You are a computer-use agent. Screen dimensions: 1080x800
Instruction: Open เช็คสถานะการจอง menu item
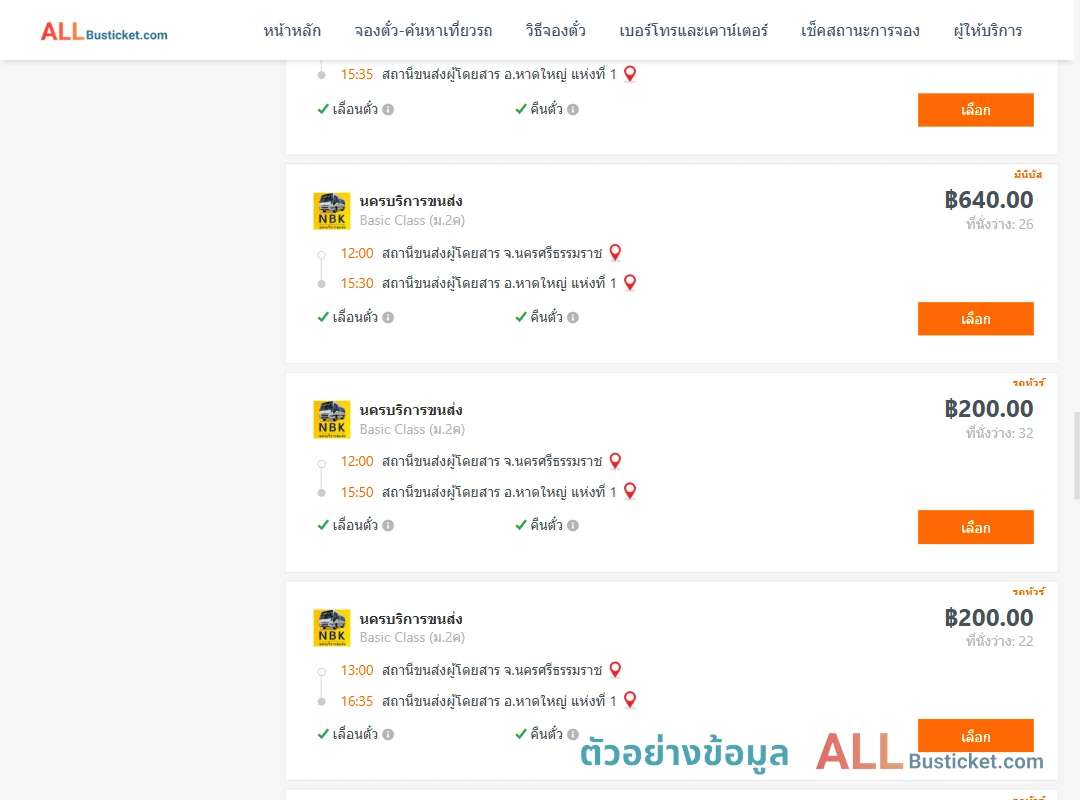point(860,30)
